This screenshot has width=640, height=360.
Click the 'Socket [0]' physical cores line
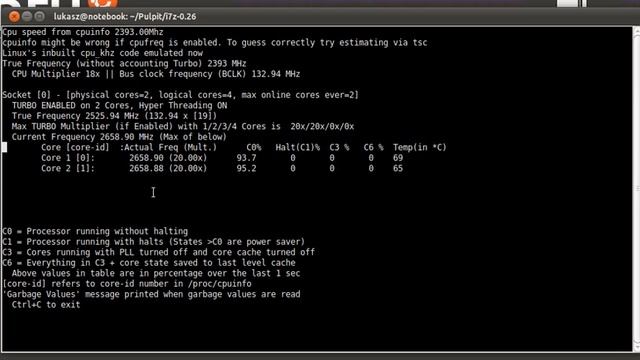[180, 95]
